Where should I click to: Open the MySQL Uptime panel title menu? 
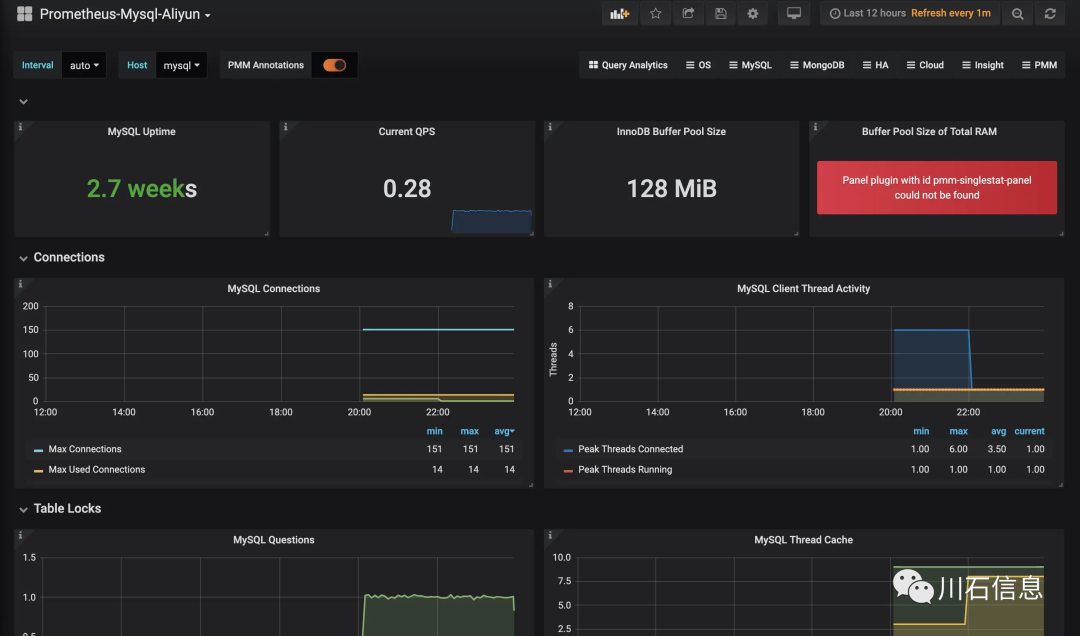coord(141,132)
